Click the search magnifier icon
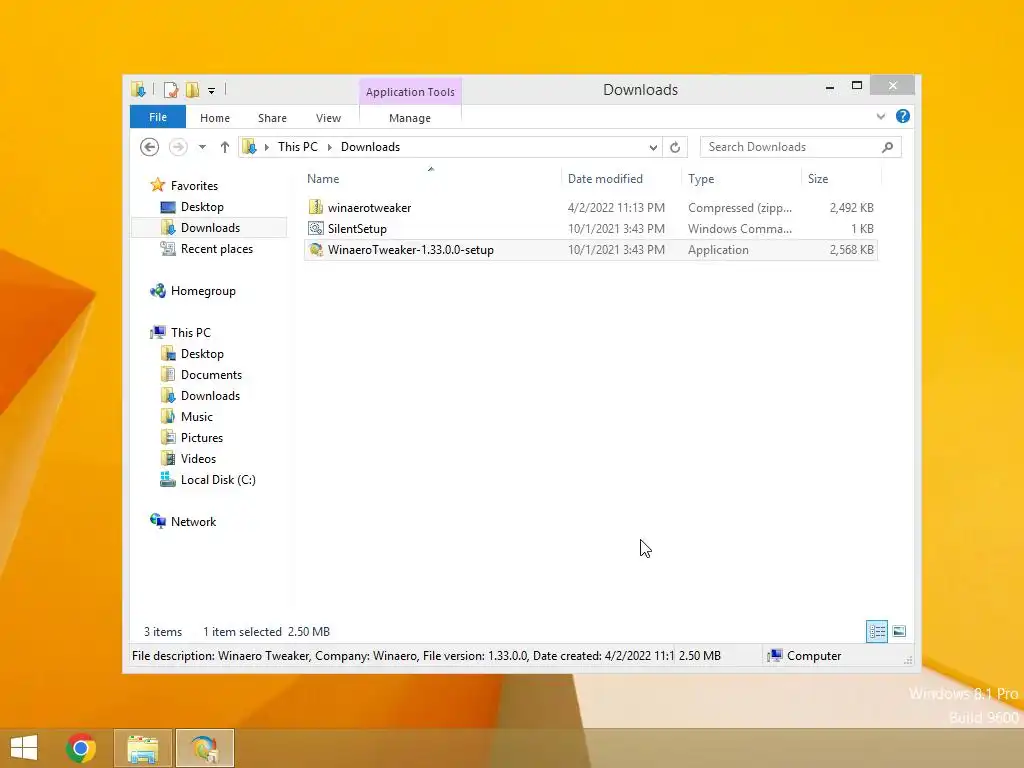 [888, 147]
